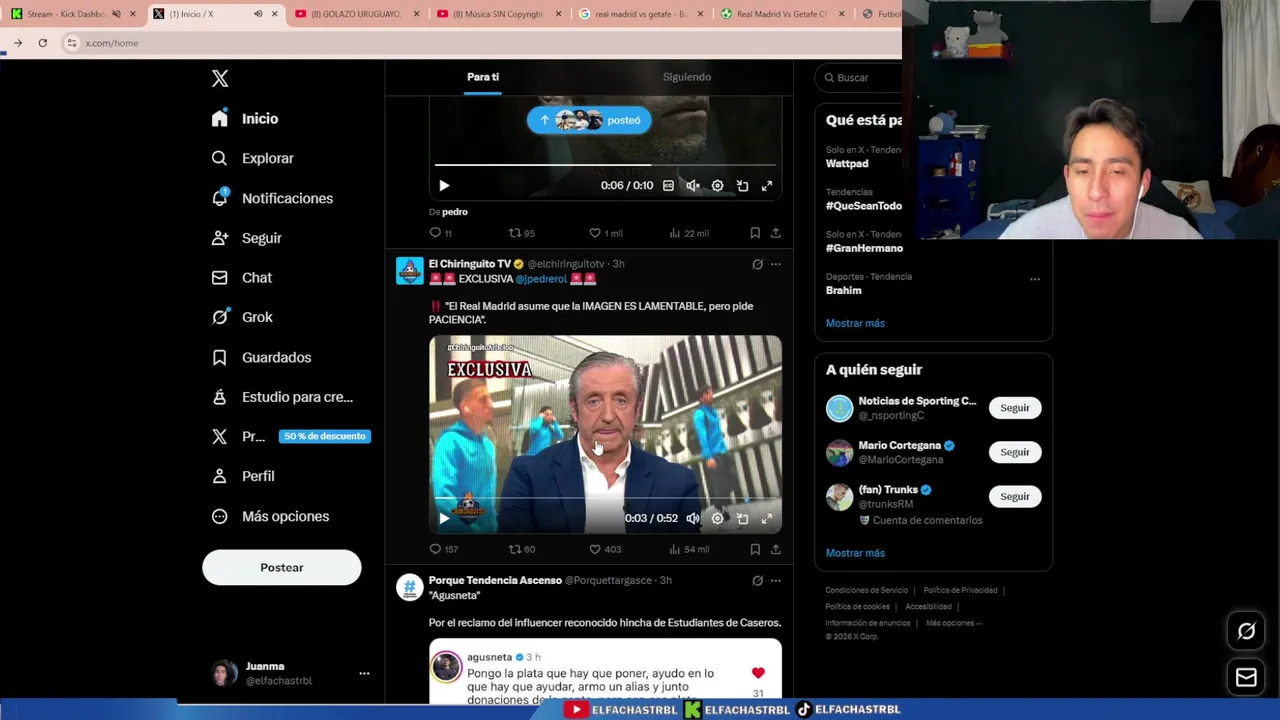The height and width of the screenshot is (720, 1280).
Task: Switch to Siguiendo tab
Action: coord(687,77)
